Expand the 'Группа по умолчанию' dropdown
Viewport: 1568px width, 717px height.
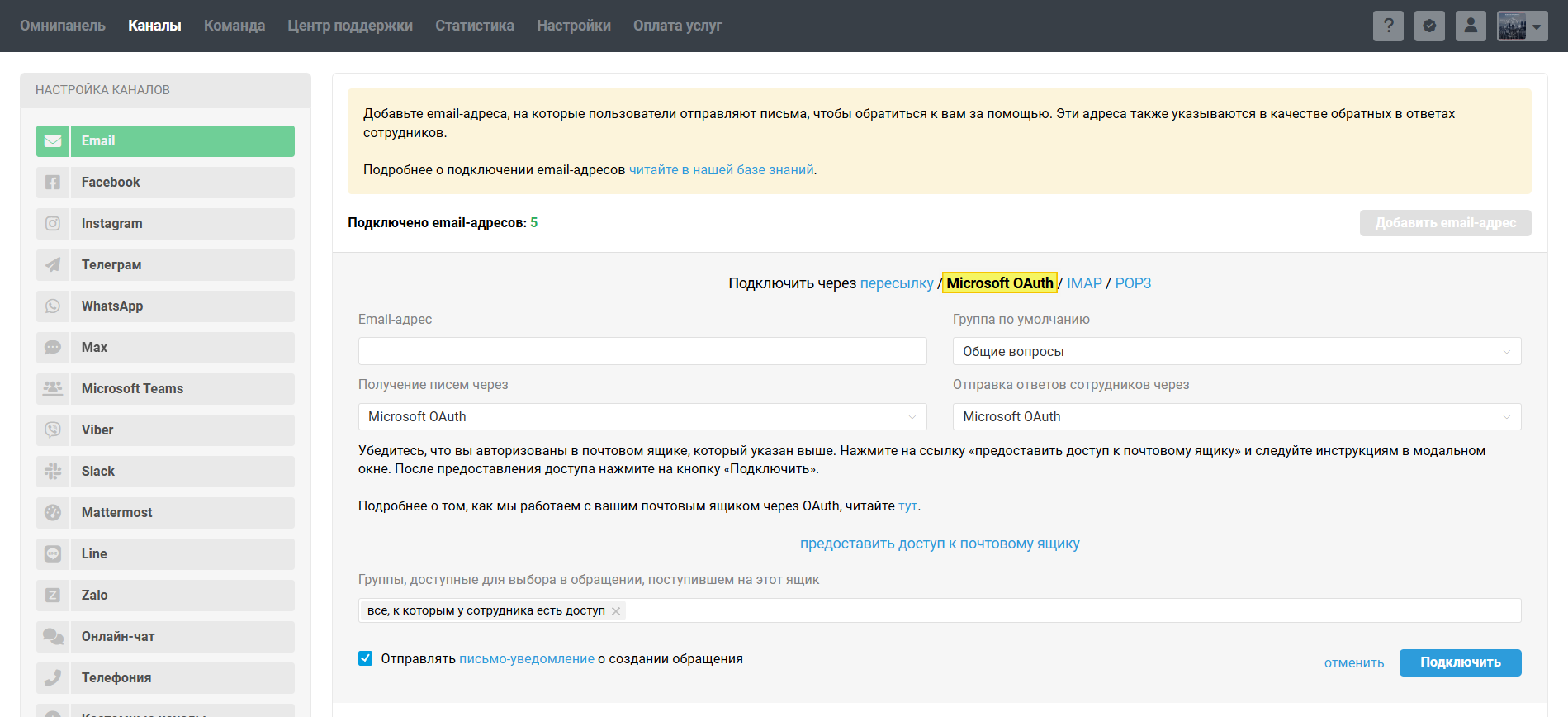pos(1236,351)
